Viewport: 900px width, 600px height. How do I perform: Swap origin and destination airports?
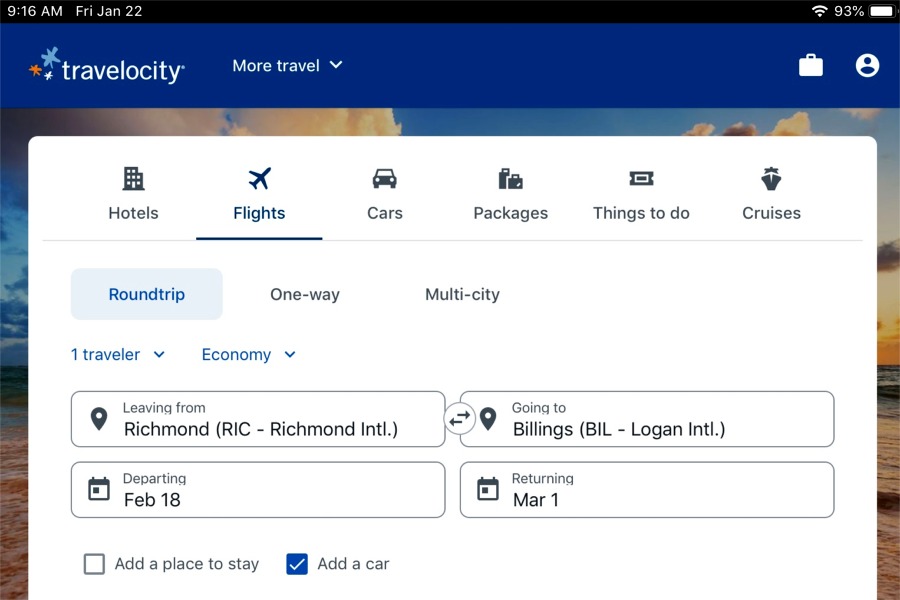coord(459,419)
